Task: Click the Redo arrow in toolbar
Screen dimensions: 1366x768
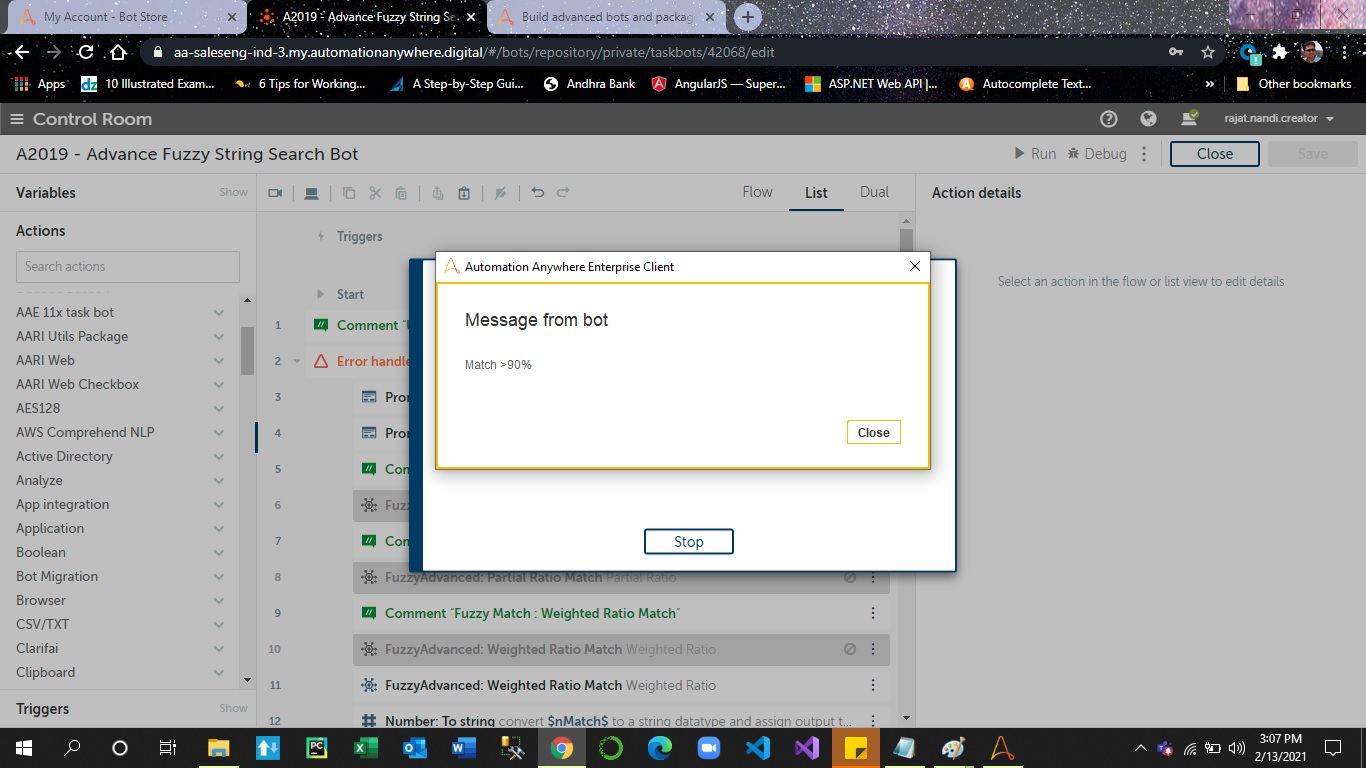Action: pos(563,193)
